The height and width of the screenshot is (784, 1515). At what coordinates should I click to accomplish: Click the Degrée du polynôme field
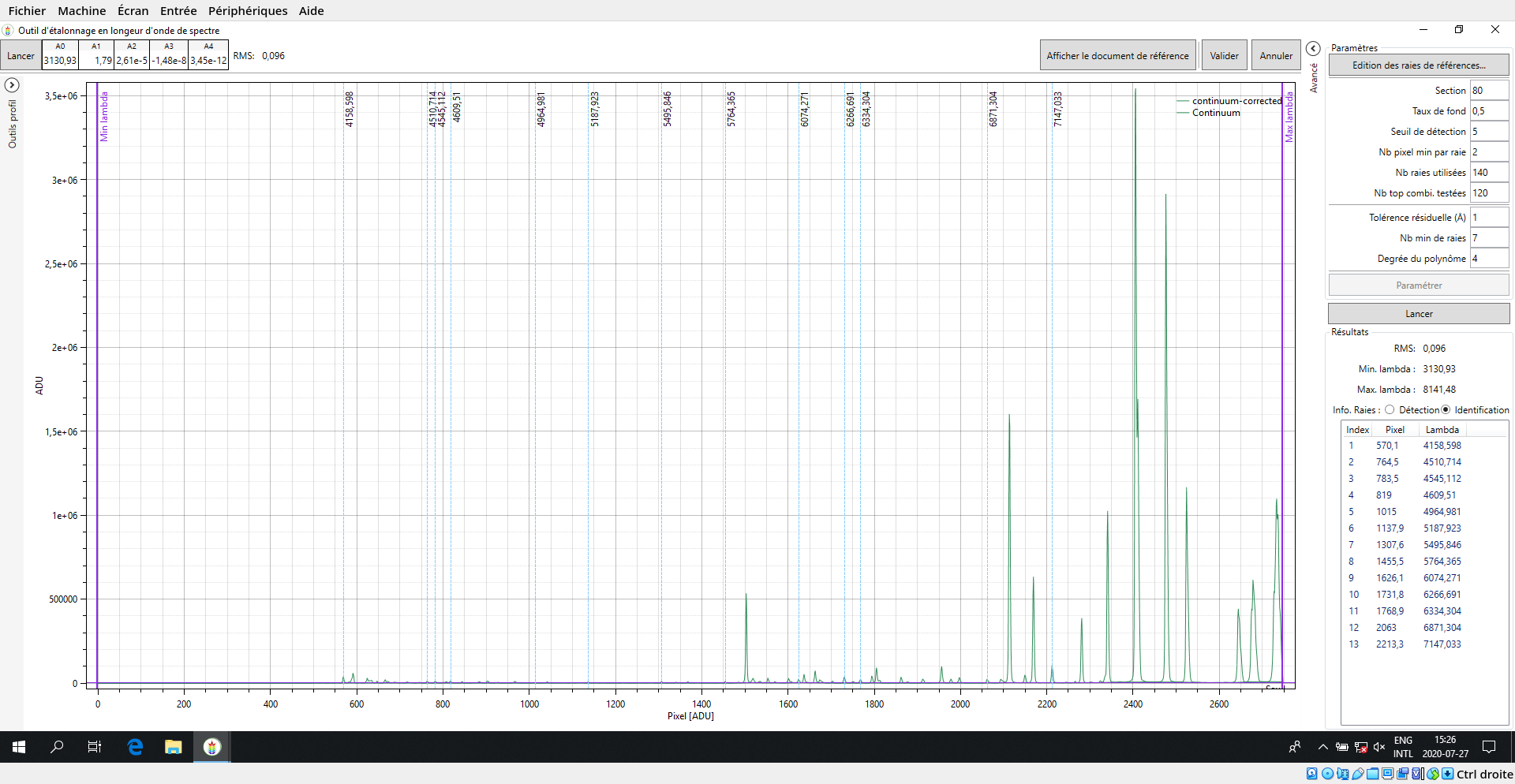pyautogui.click(x=1488, y=259)
